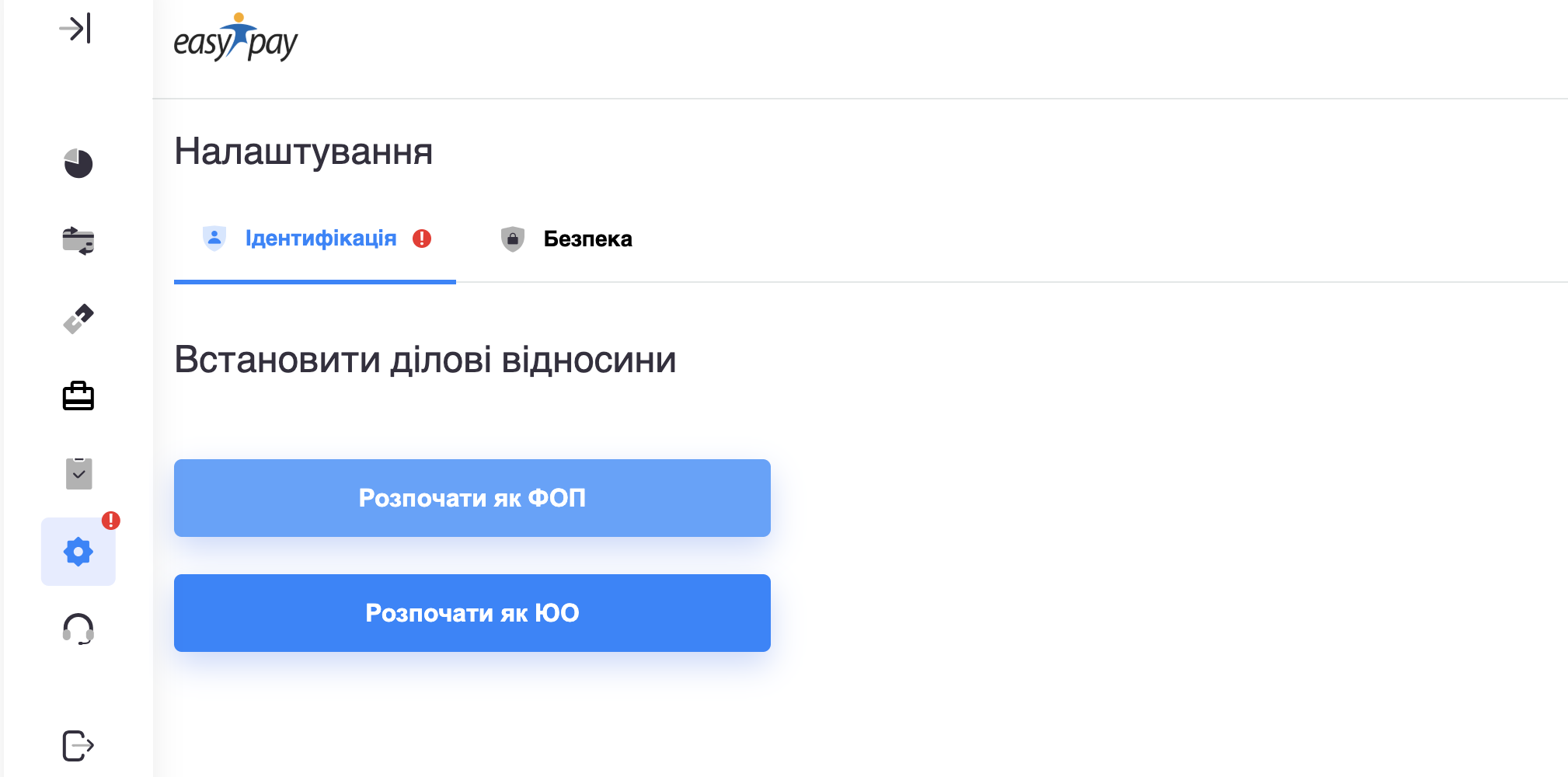Expand the sidebar with the arrow icon
1568x777 pixels.
75,29
